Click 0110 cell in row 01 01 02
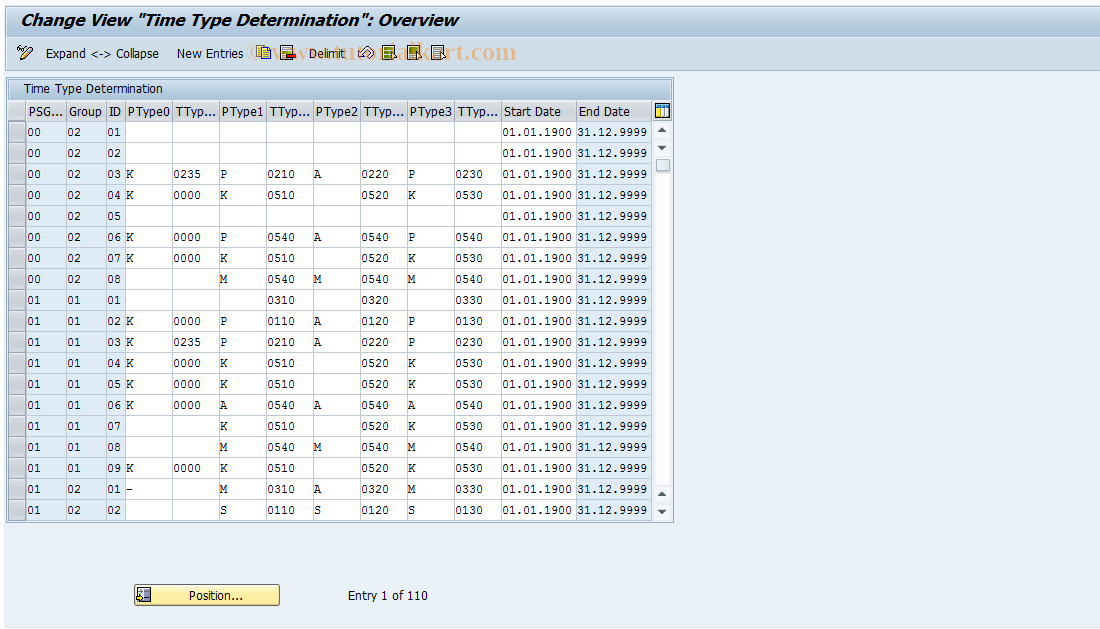 point(290,321)
